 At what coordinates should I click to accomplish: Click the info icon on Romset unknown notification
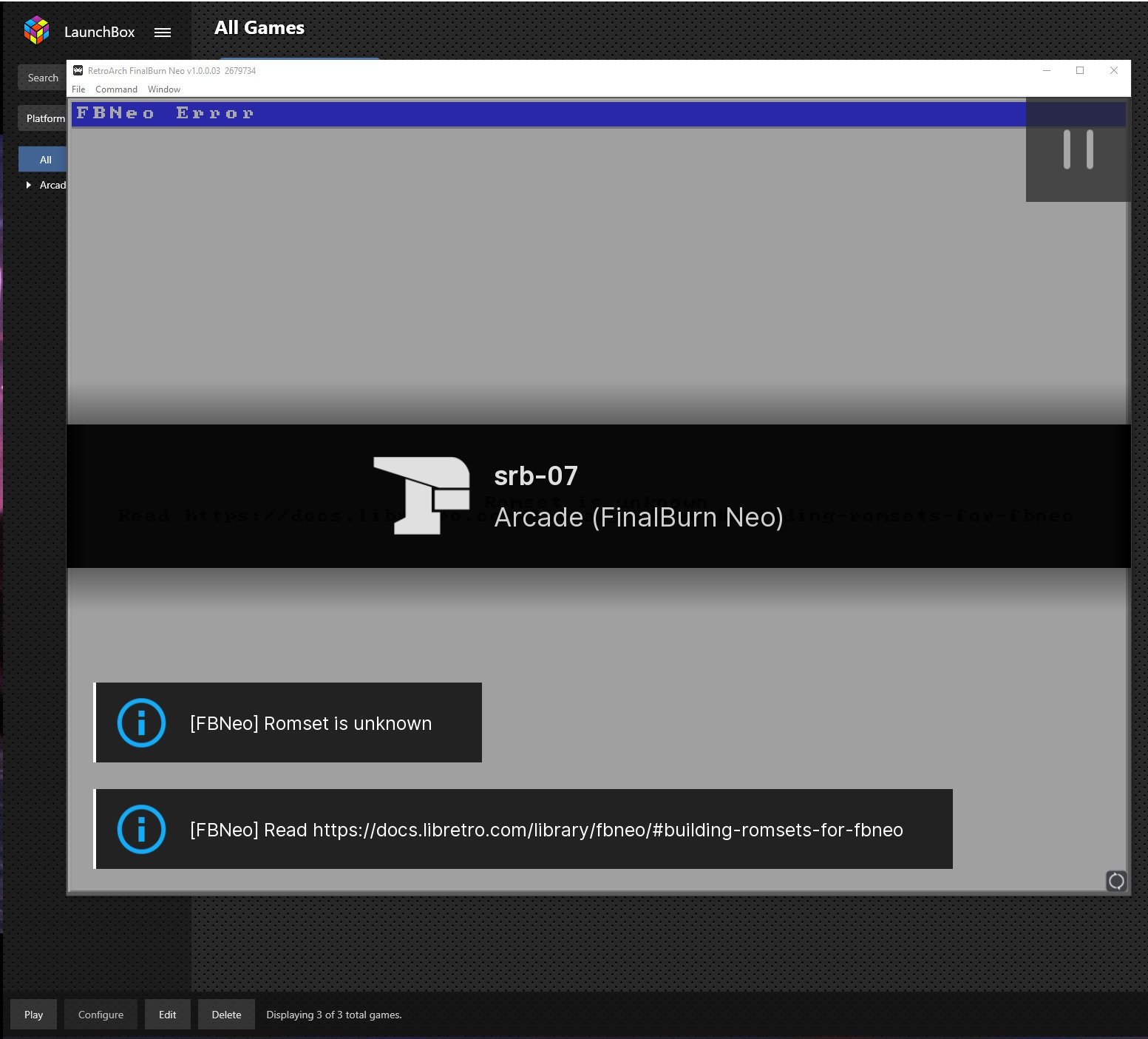click(141, 722)
